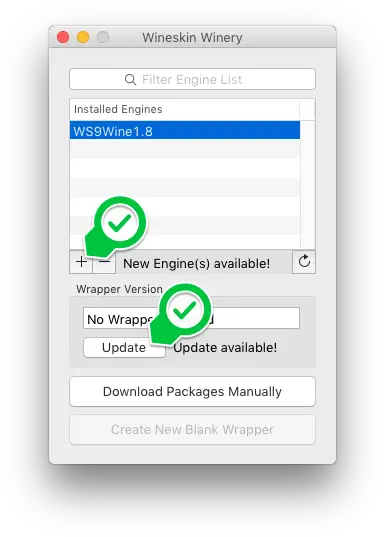Minimize window with yellow button
The width and height of the screenshot is (384, 537).
click(x=83, y=37)
